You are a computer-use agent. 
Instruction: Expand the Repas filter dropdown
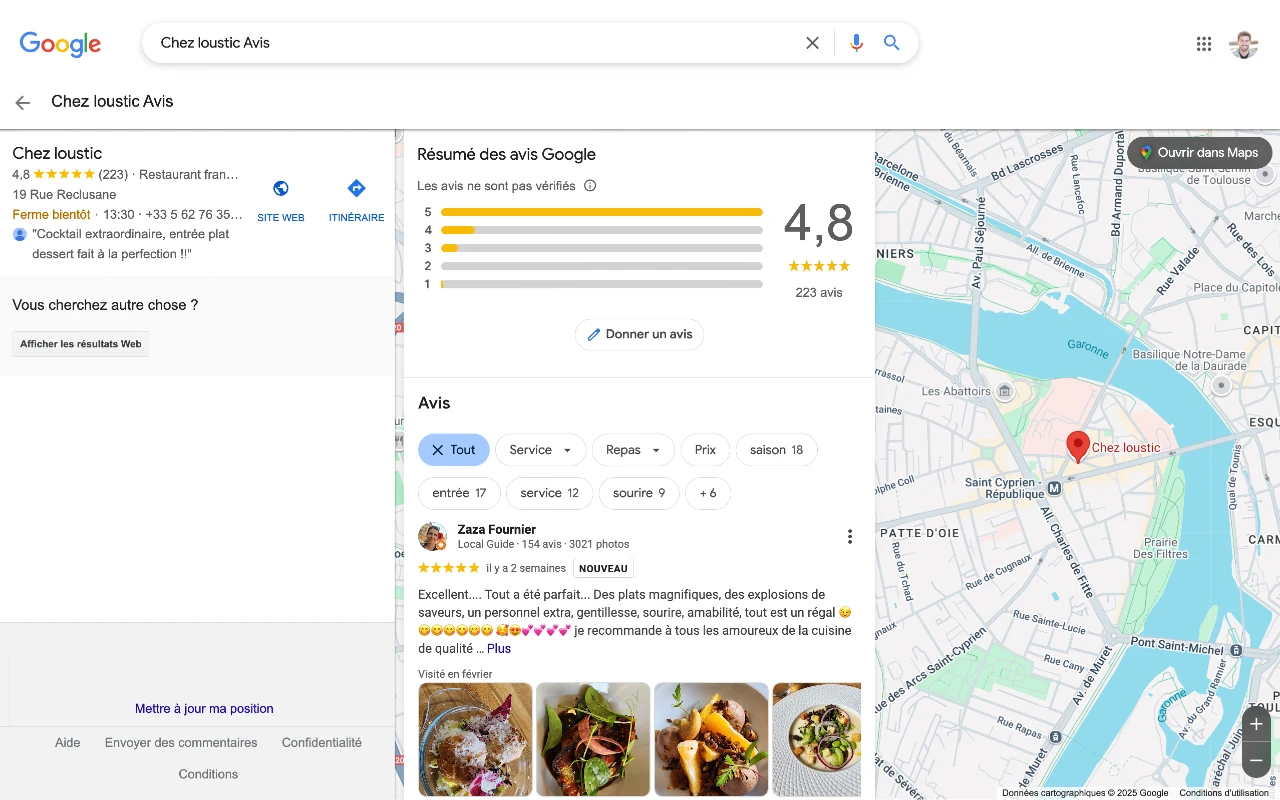coord(634,450)
